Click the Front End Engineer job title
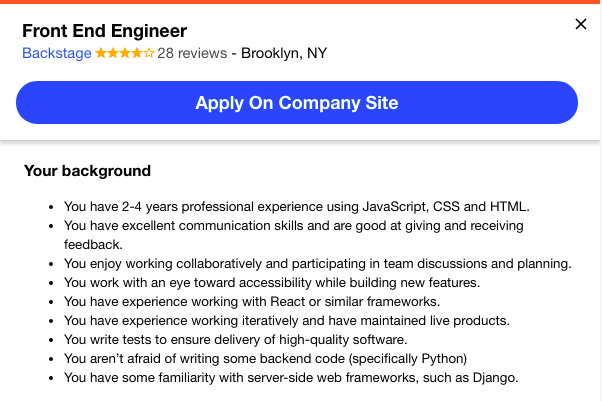The image size is (602, 401). (104, 31)
